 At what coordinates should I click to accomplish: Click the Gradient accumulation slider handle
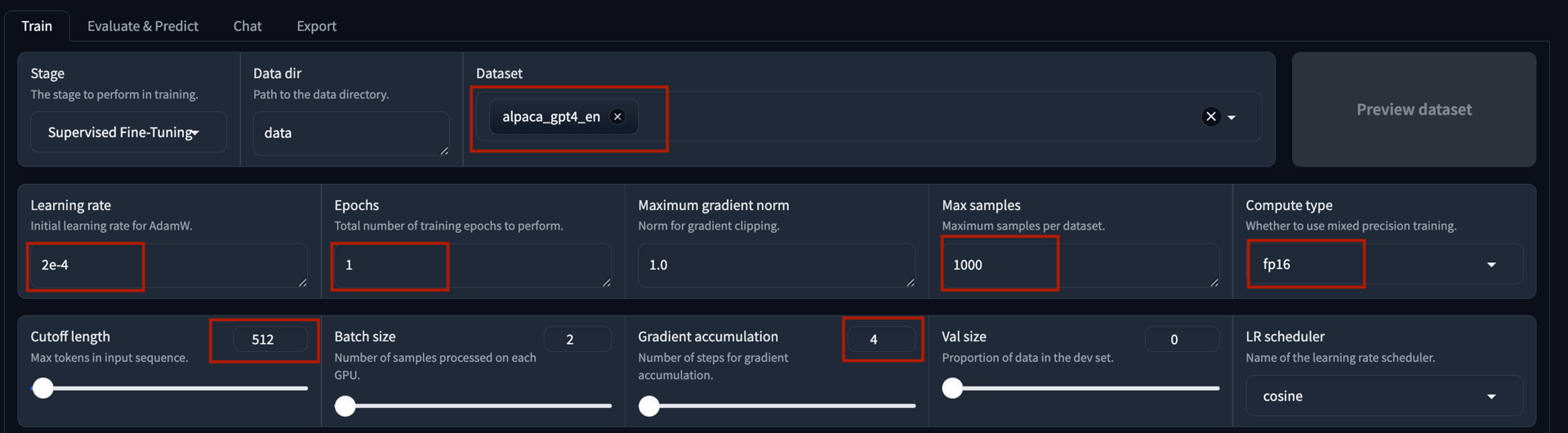point(649,406)
